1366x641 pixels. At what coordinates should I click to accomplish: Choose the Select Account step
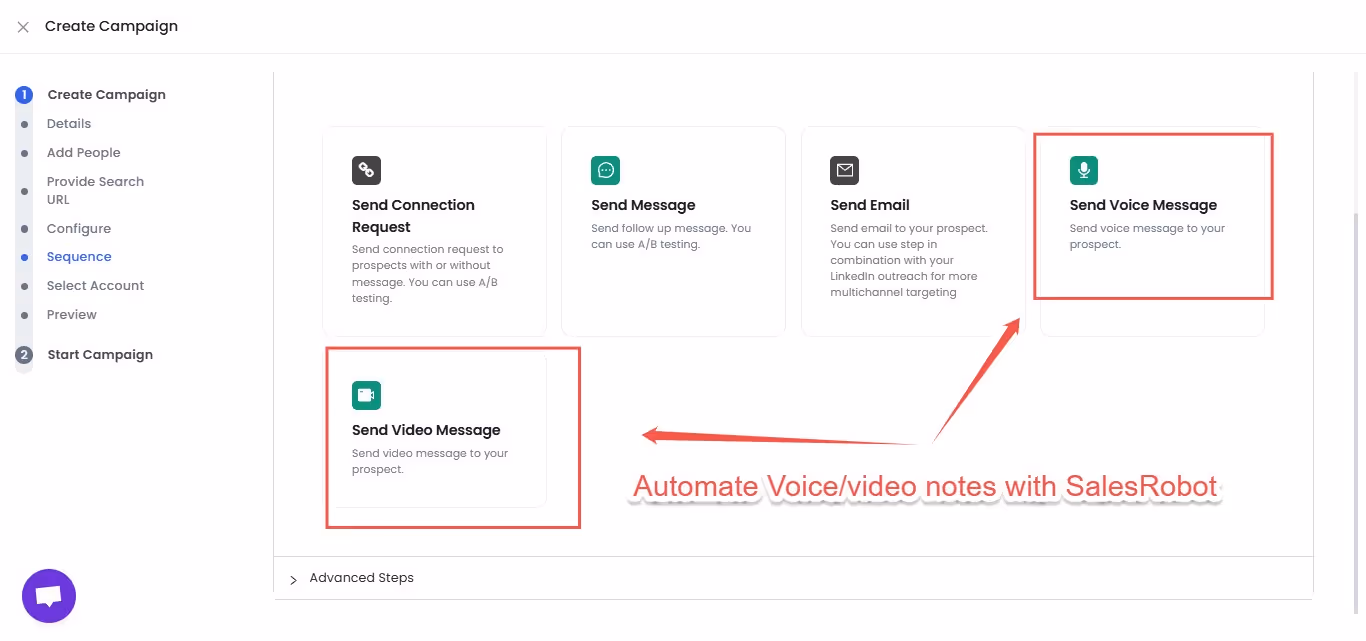[x=95, y=285]
